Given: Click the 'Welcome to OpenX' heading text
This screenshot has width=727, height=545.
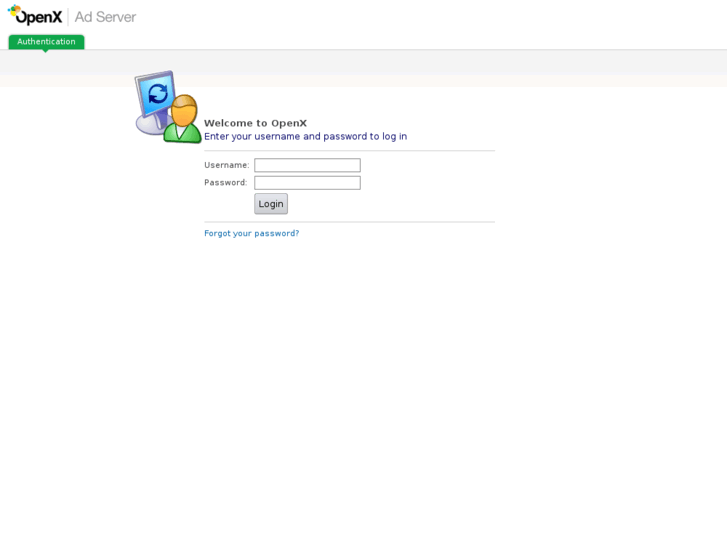Looking at the screenshot, I should [255, 123].
